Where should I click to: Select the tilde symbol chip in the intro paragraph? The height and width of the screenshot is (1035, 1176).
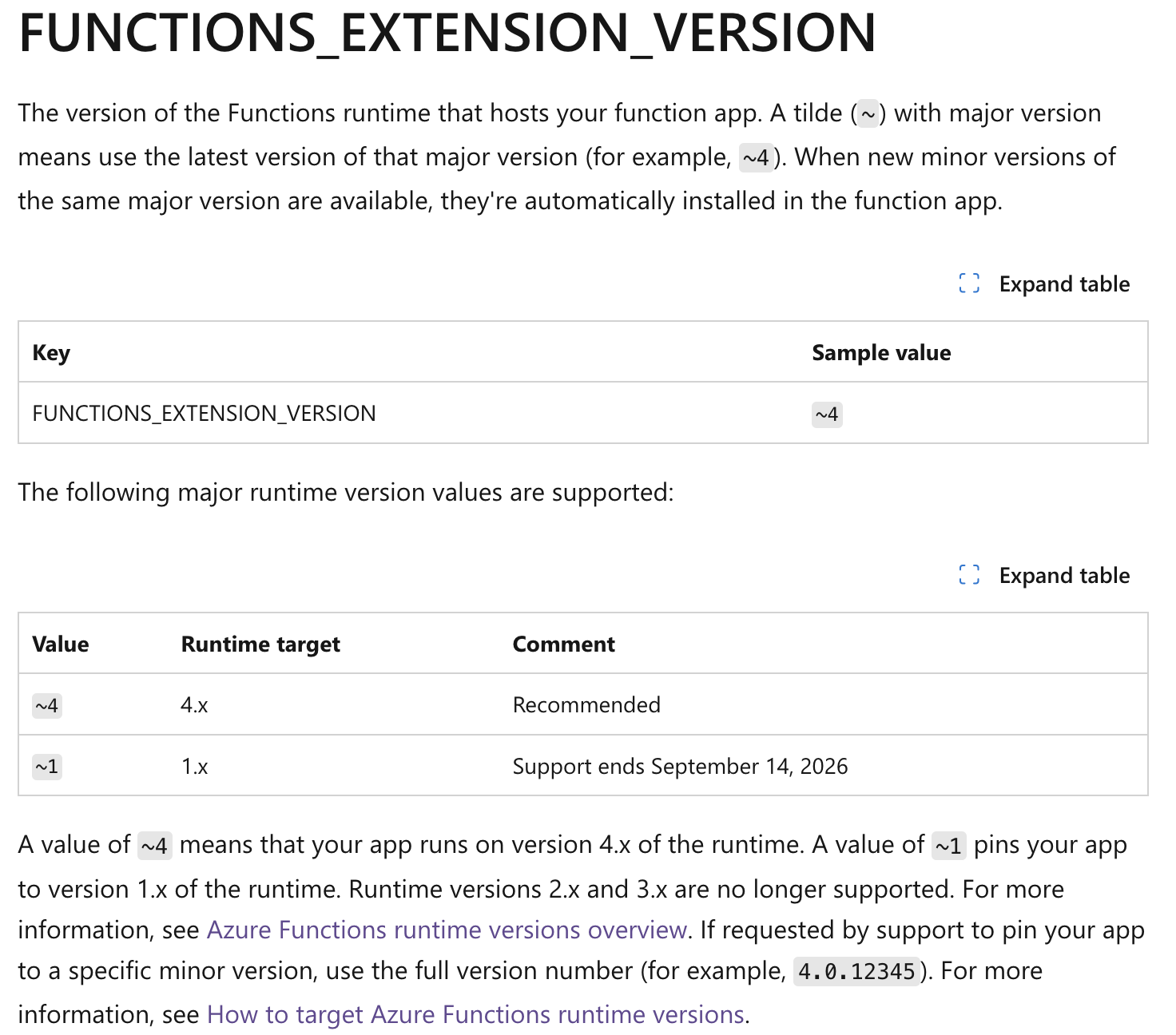pos(868,113)
